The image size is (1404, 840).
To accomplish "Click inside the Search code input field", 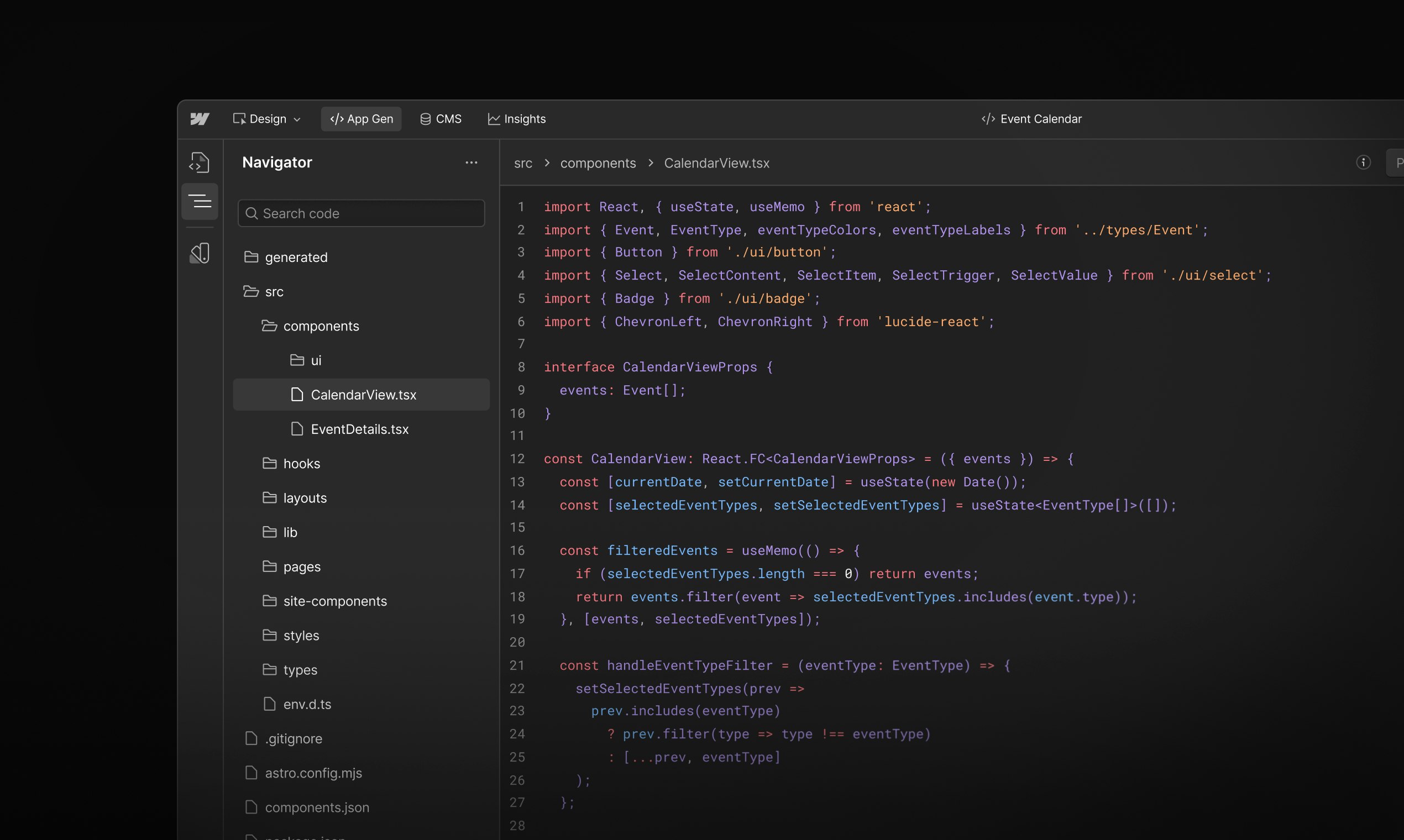I will pyautogui.click(x=361, y=213).
